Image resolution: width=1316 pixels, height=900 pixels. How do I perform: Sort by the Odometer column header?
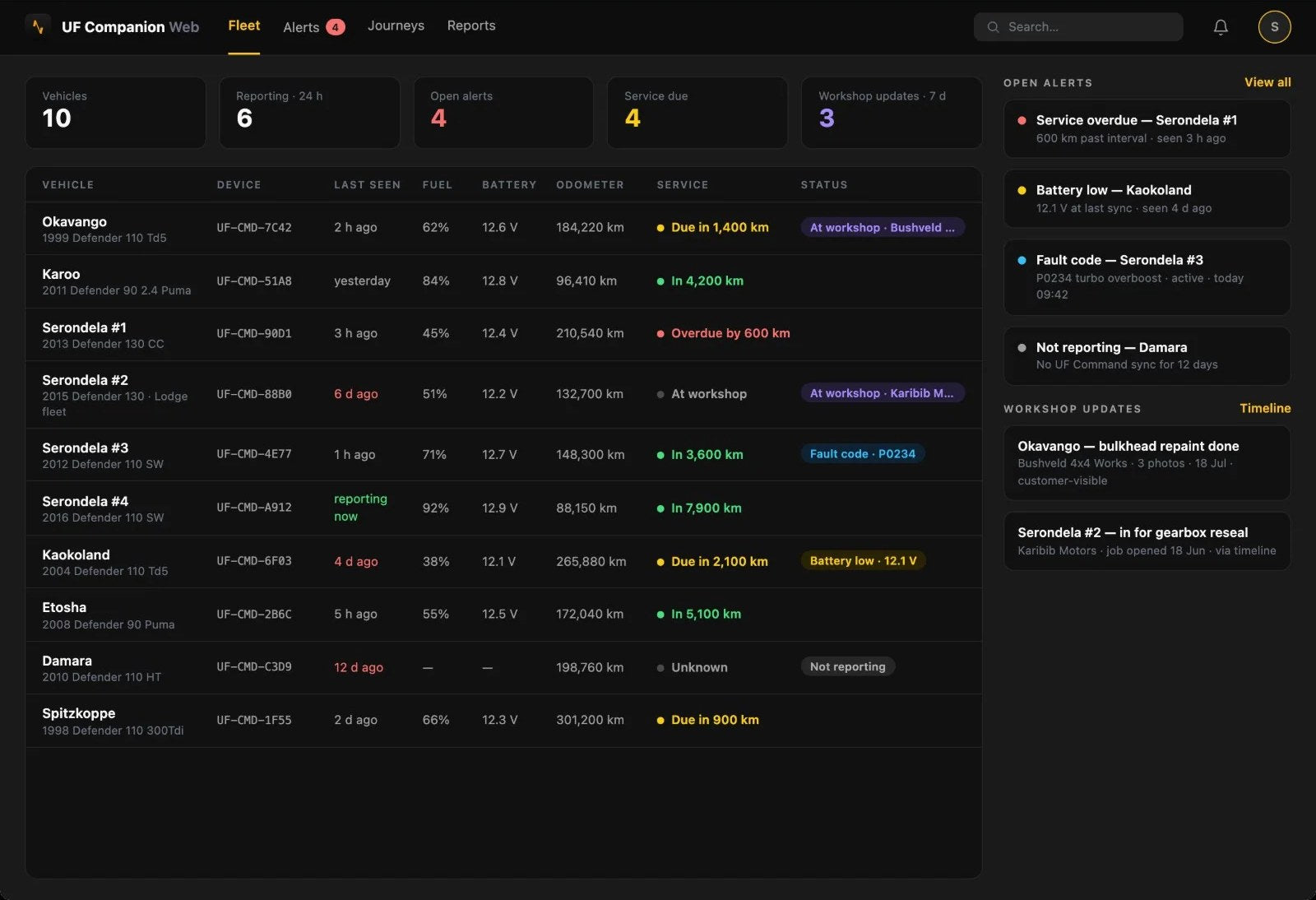coord(590,185)
